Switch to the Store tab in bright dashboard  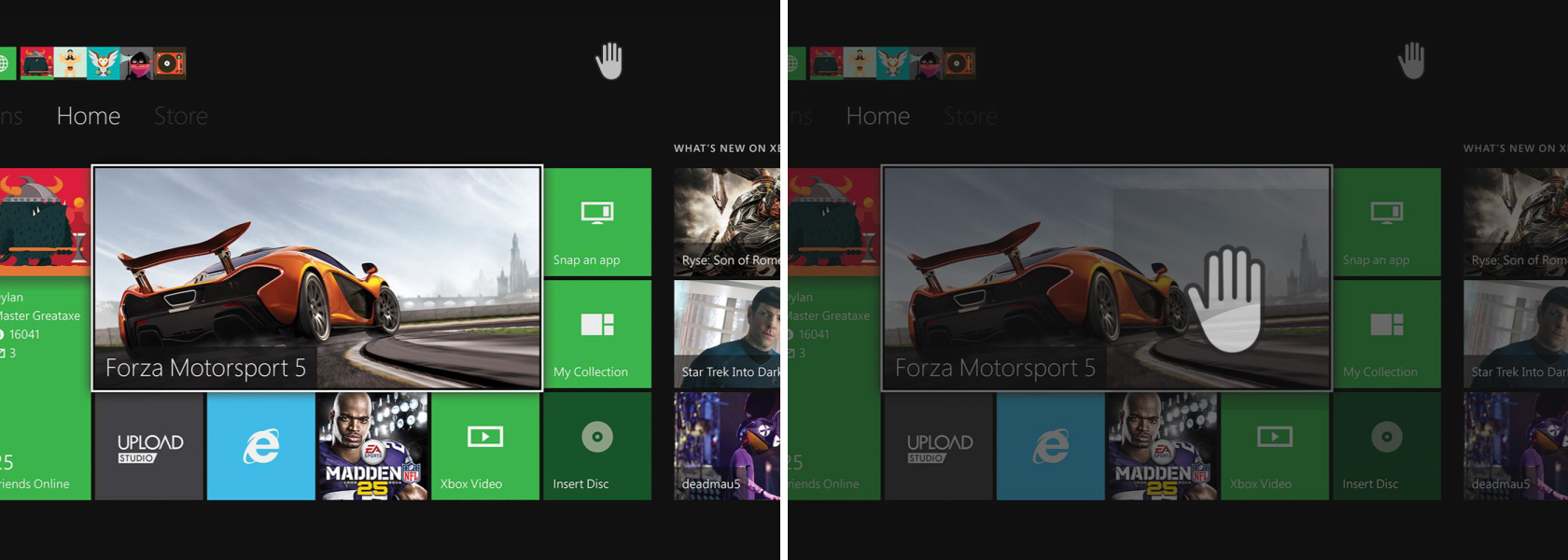pos(181,116)
